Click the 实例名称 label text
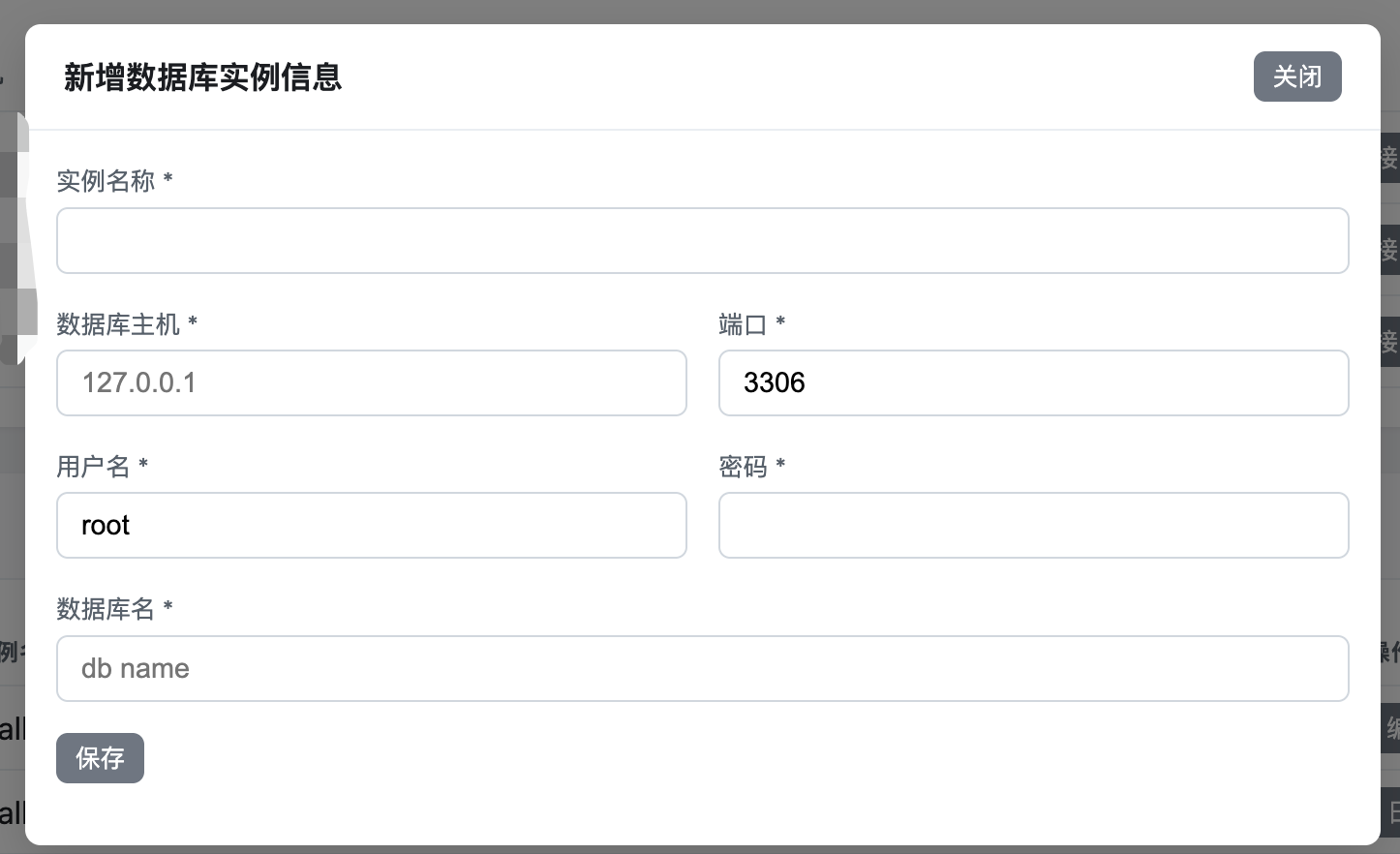This screenshot has width=1400, height=854. pyautogui.click(x=107, y=181)
